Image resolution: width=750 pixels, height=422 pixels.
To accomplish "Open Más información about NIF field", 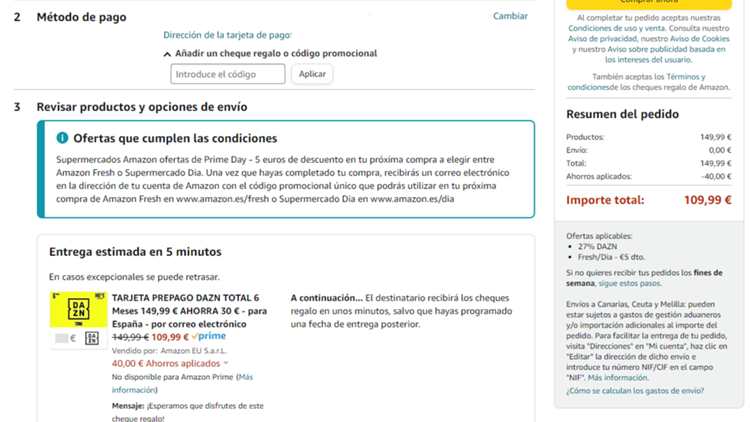I will 618,378.
